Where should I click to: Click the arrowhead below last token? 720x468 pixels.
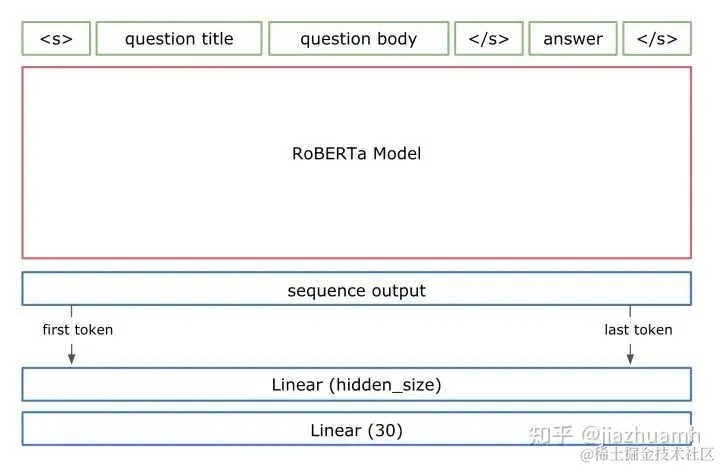pyautogui.click(x=631, y=357)
